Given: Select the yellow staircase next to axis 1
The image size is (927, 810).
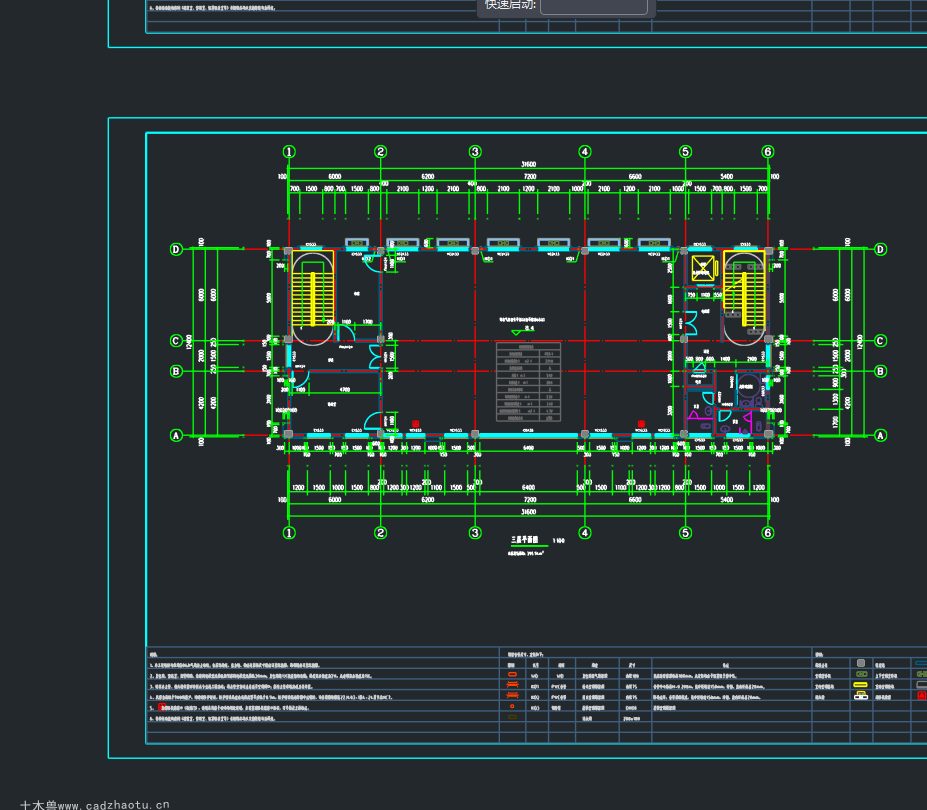Looking at the screenshot, I should pyautogui.click(x=313, y=289).
